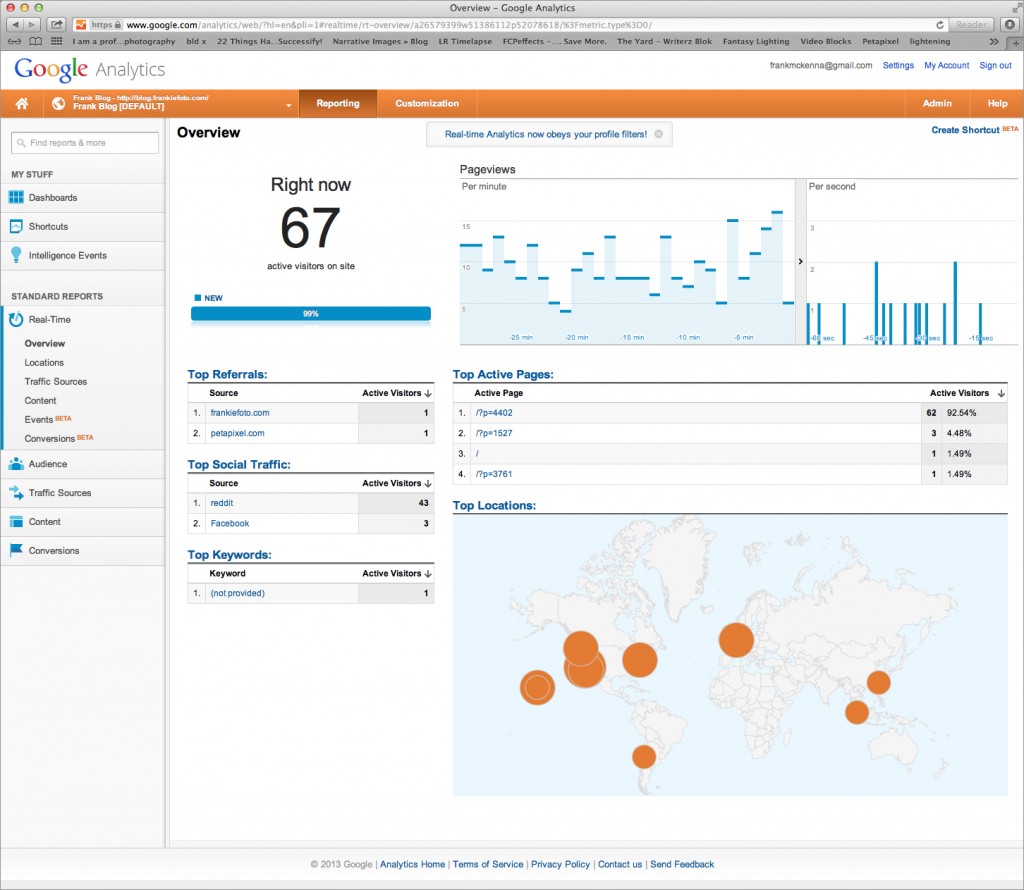
Task: Open the Help tab
Action: pos(997,103)
